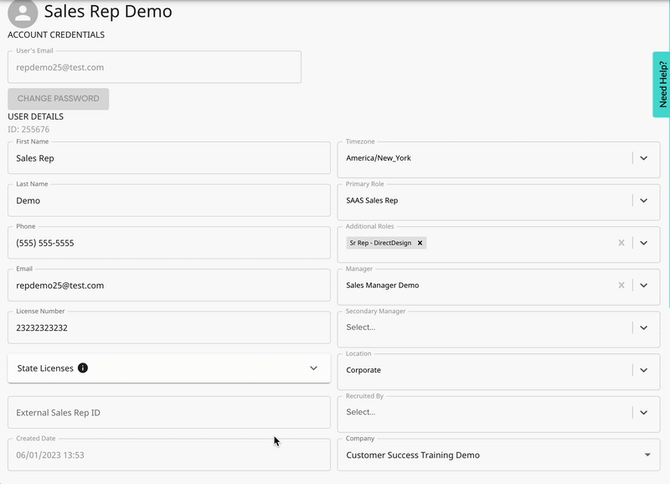Select the Phone number field
Viewport: 670px width, 484px height.
click(168, 243)
